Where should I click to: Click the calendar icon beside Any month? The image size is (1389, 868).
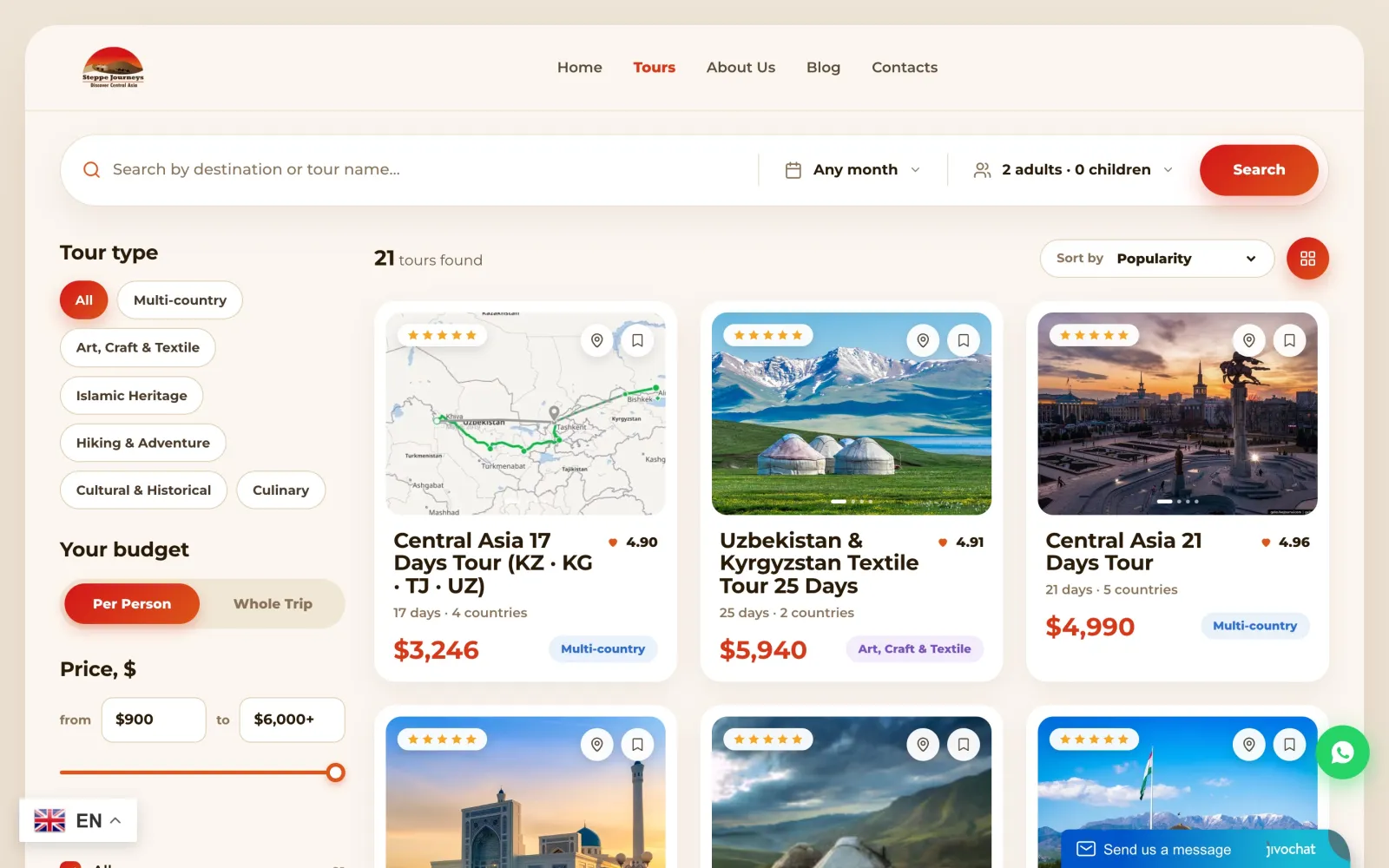coord(793,170)
